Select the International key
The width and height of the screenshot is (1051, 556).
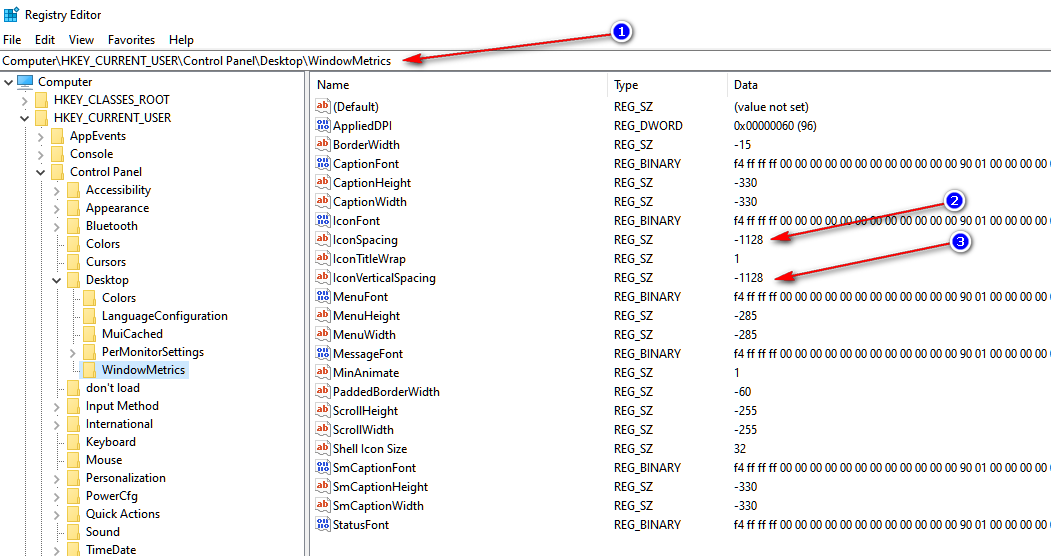[x=119, y=423]
